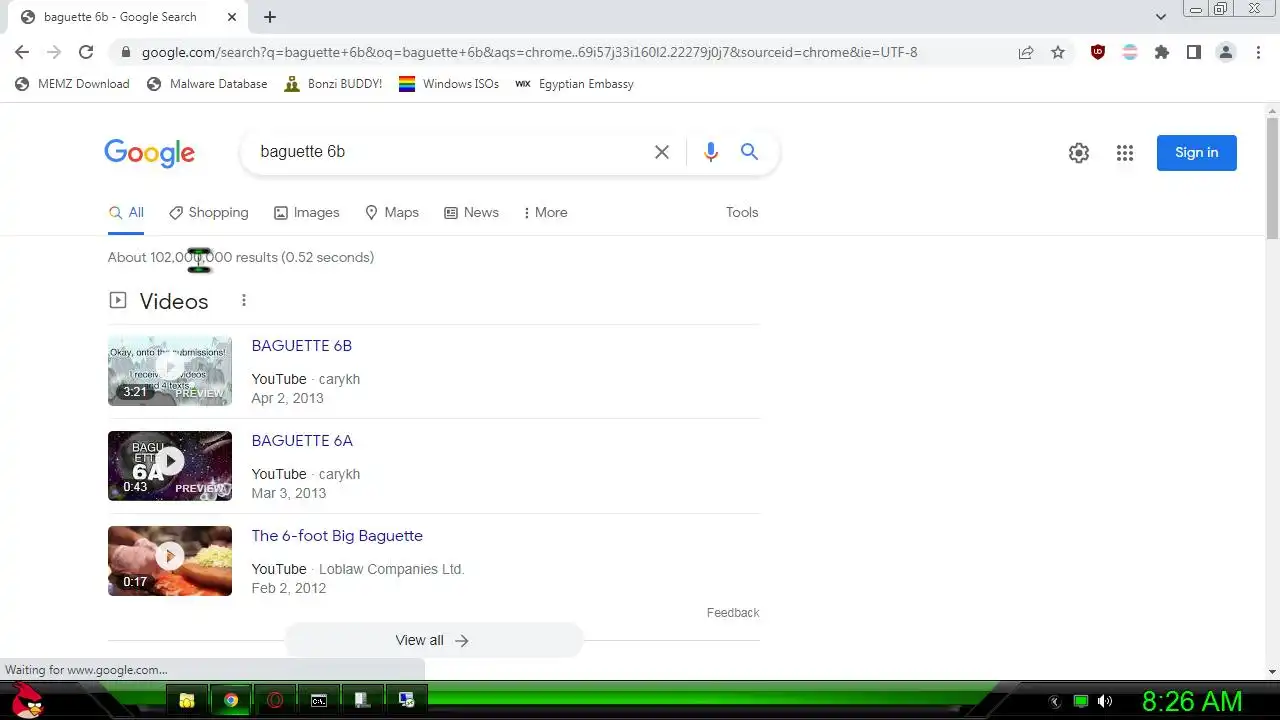
Task: Switch to Chrome in the taskbar
Action: point(231,701)
